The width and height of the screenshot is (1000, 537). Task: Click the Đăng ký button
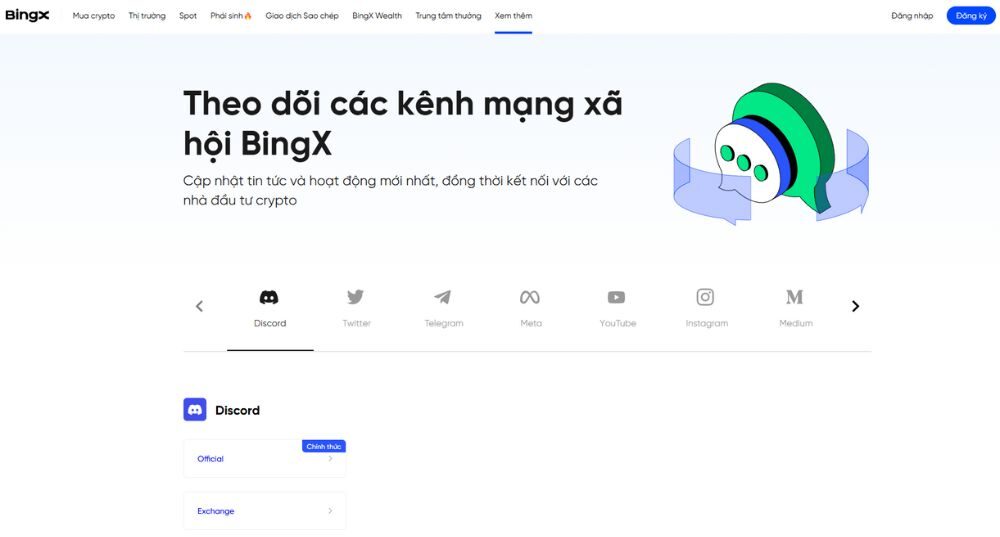(x=971, y=16)
